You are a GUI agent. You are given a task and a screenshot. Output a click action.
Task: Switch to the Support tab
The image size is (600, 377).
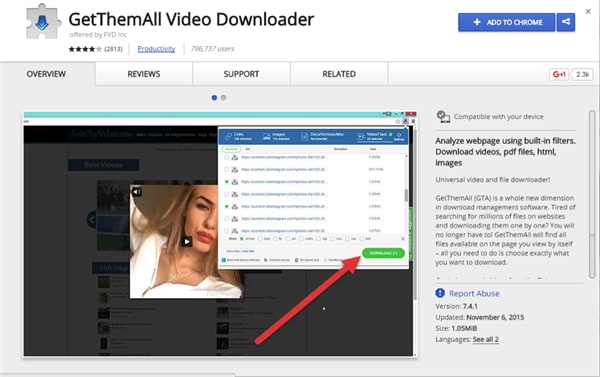241,74
